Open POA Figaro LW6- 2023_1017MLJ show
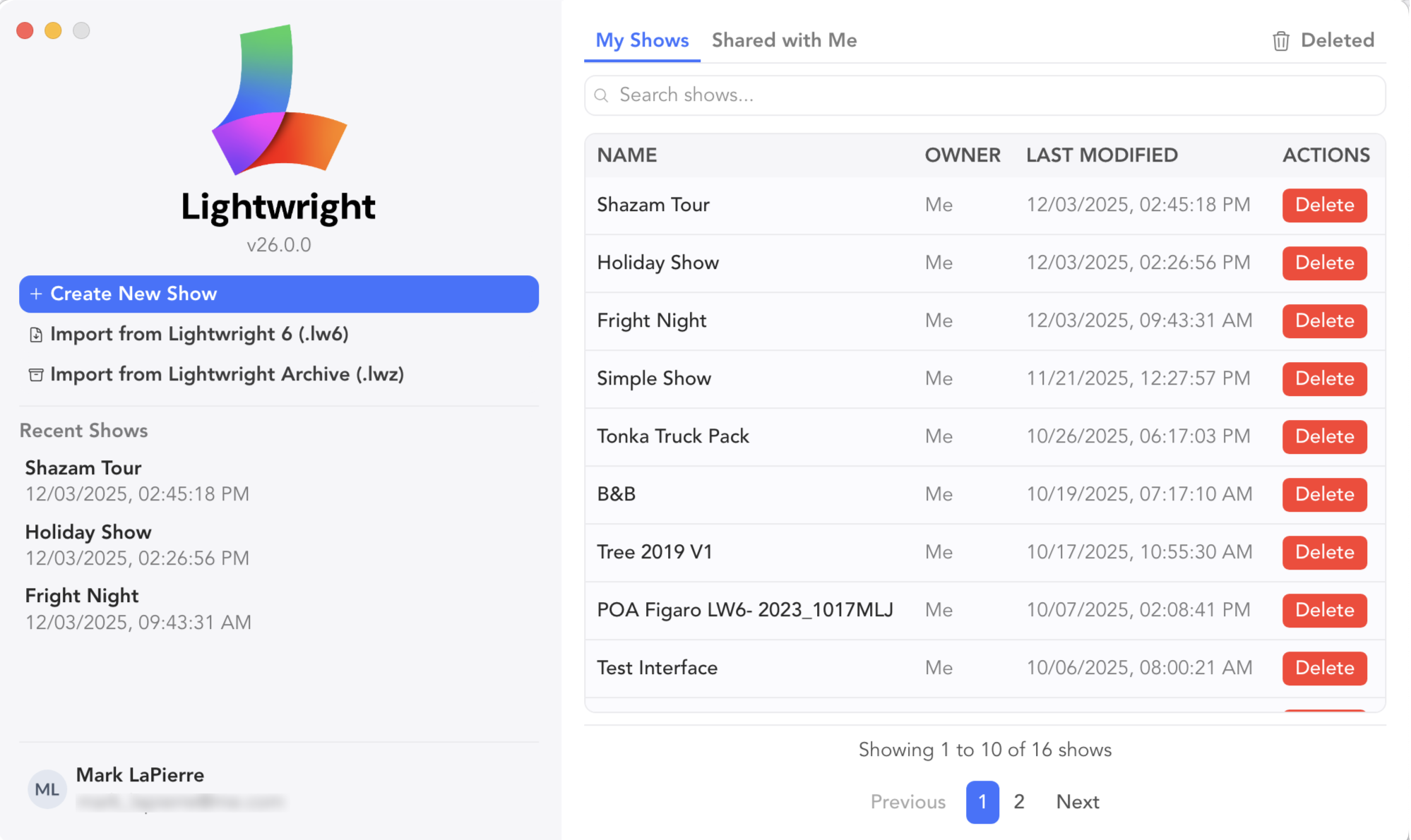This screenshot has height=840, width=1411. click(x=744, y=610)
